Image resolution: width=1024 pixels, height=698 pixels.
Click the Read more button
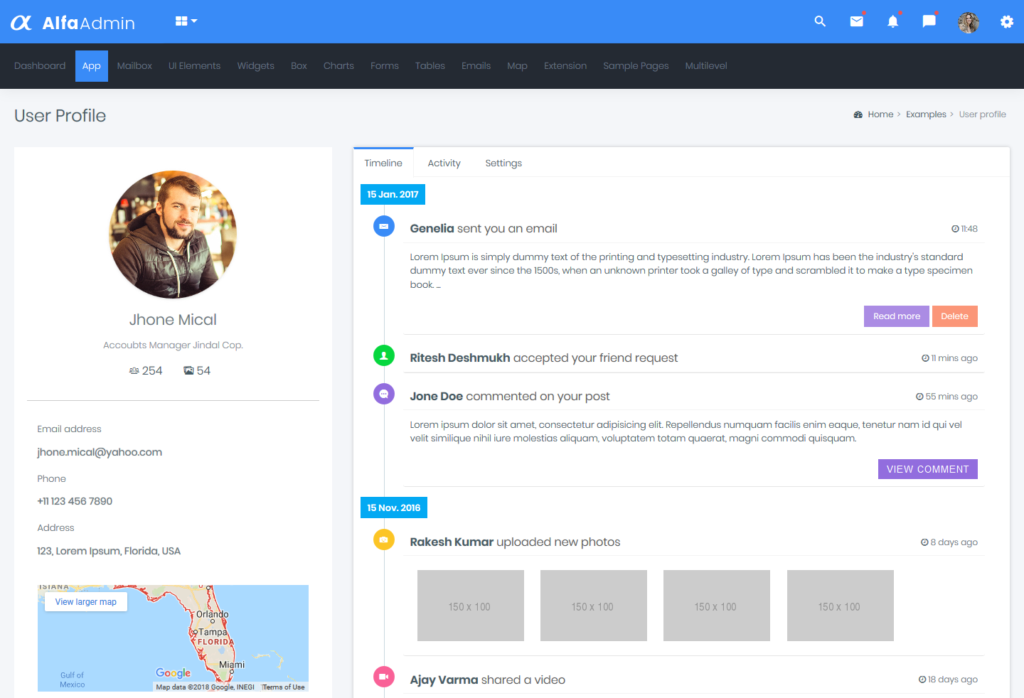(x=896, y=316)
